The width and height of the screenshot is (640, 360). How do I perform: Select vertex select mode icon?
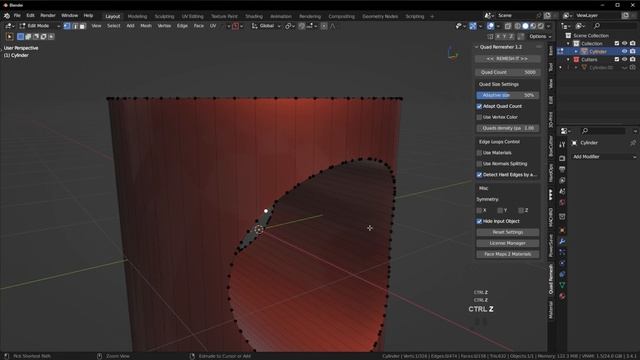67,26
